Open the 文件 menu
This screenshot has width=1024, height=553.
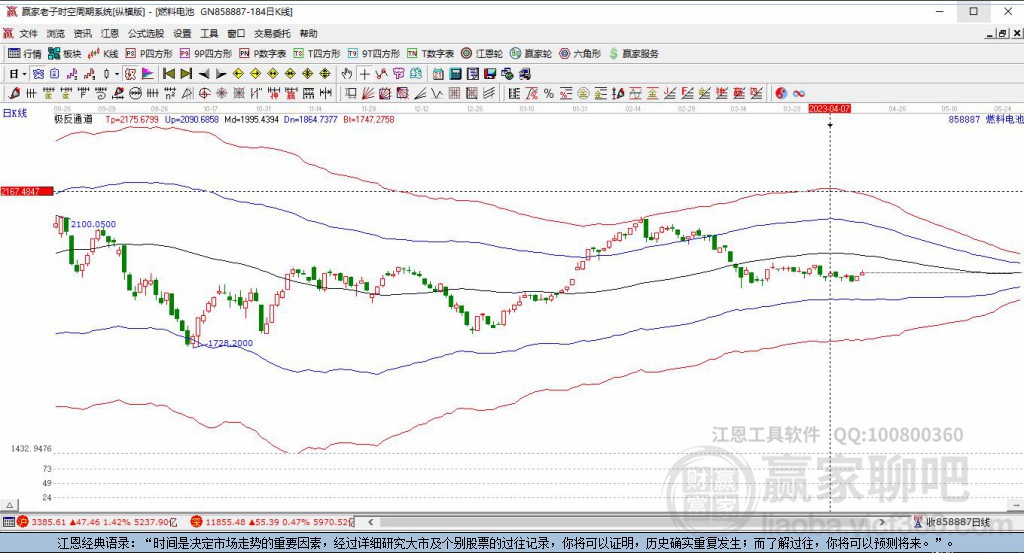pos(28,33)
